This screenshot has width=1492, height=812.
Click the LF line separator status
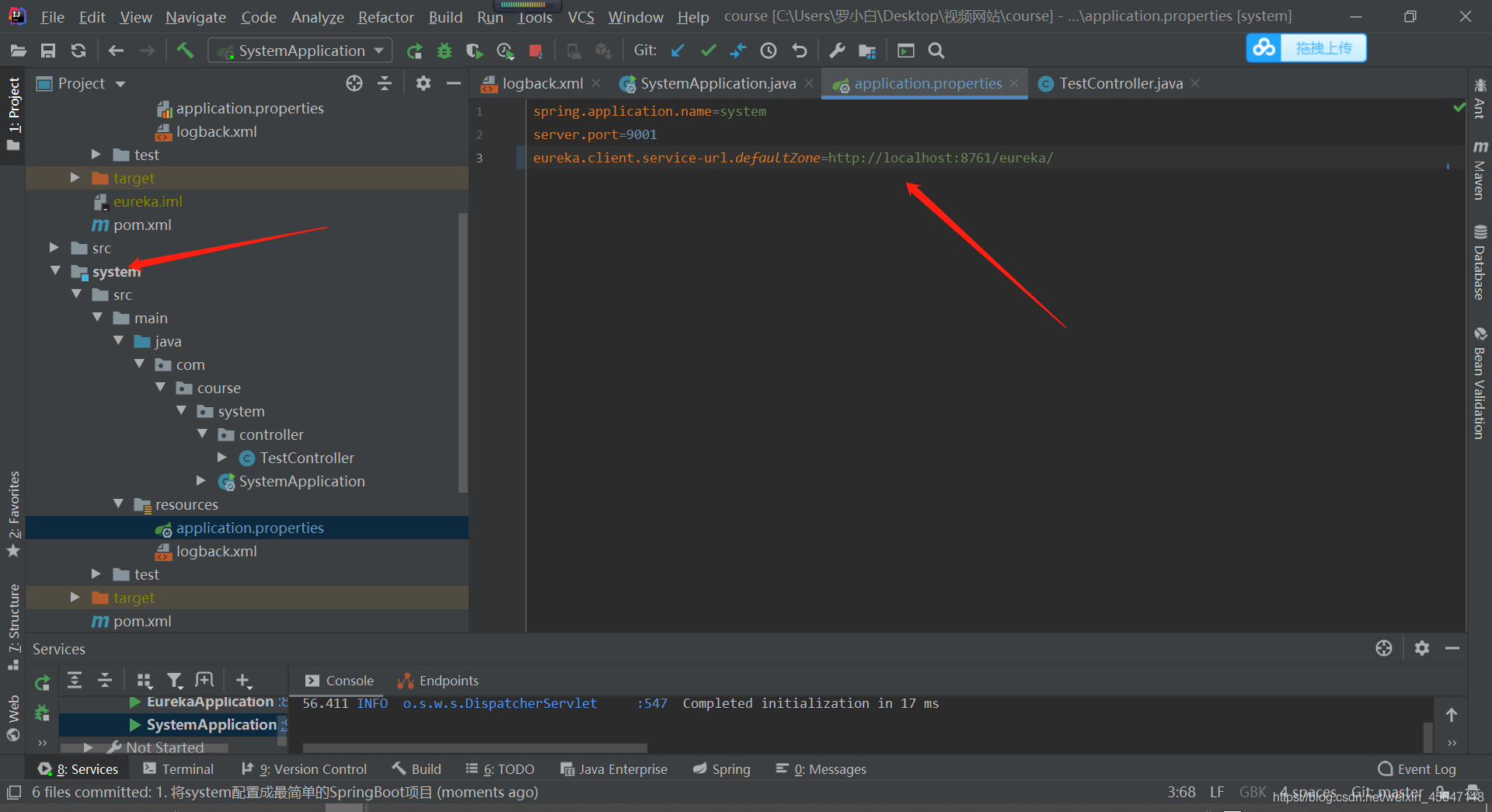coord(1217,793)
